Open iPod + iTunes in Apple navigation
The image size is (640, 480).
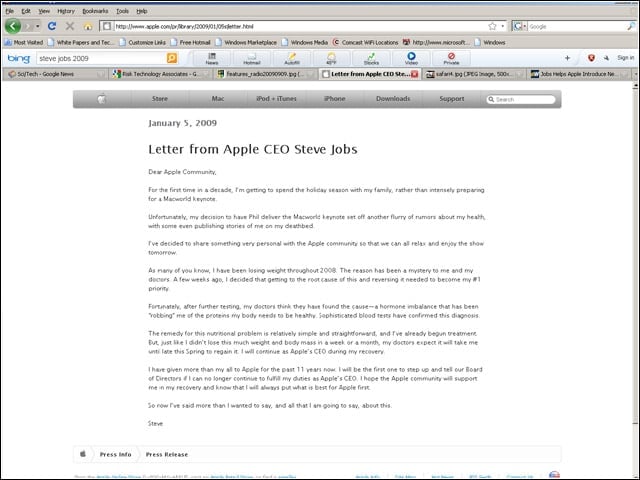tap(276, 99)
